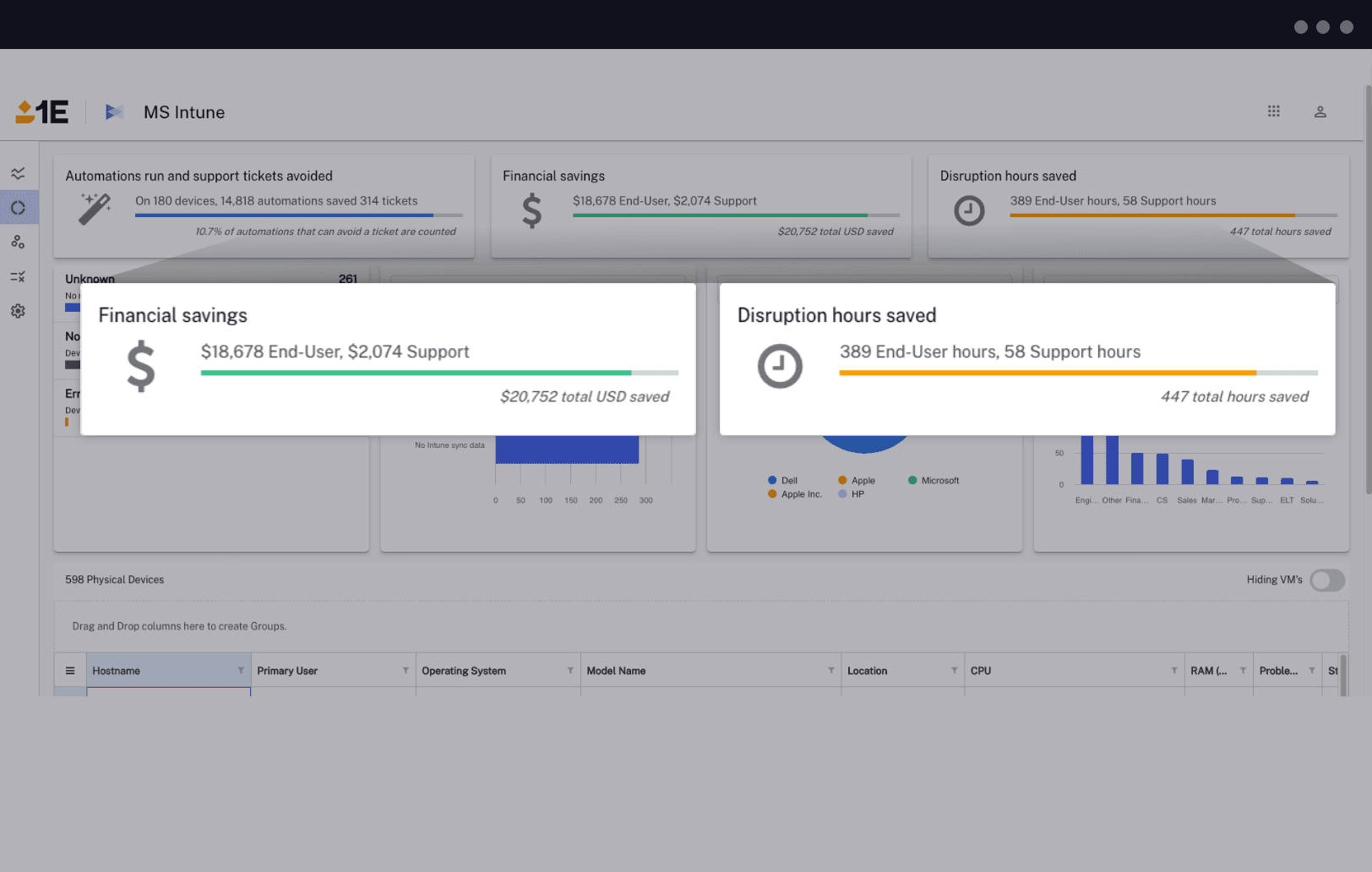Click the MS Intune title in the header
1372x872 pixels.
pyautogui.click(x=184, y=112)
